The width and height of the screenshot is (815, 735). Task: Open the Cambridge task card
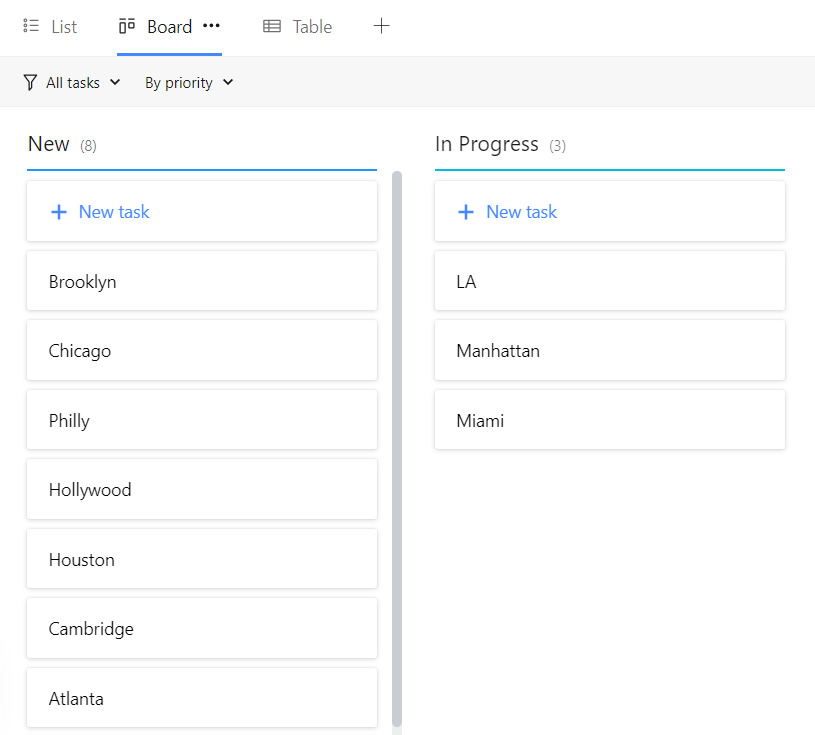tap(202, 628)
